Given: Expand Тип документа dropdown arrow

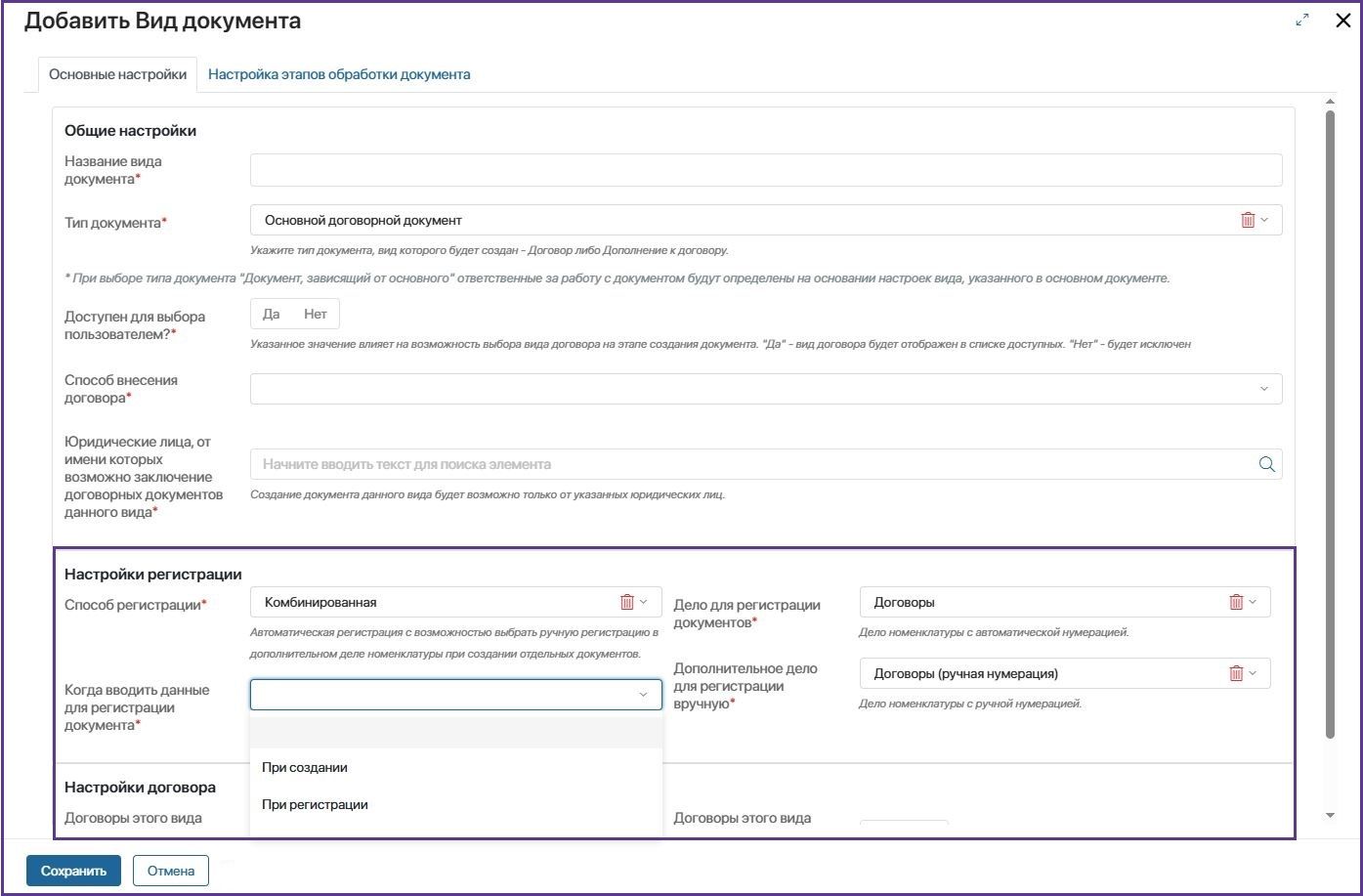Looking at the screenshot, I should pyautogui.click(x=1264, y=220).
